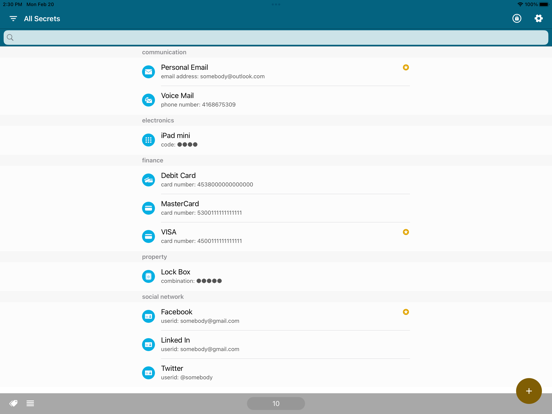Click card number 5300111111111111

click(201, 213)
